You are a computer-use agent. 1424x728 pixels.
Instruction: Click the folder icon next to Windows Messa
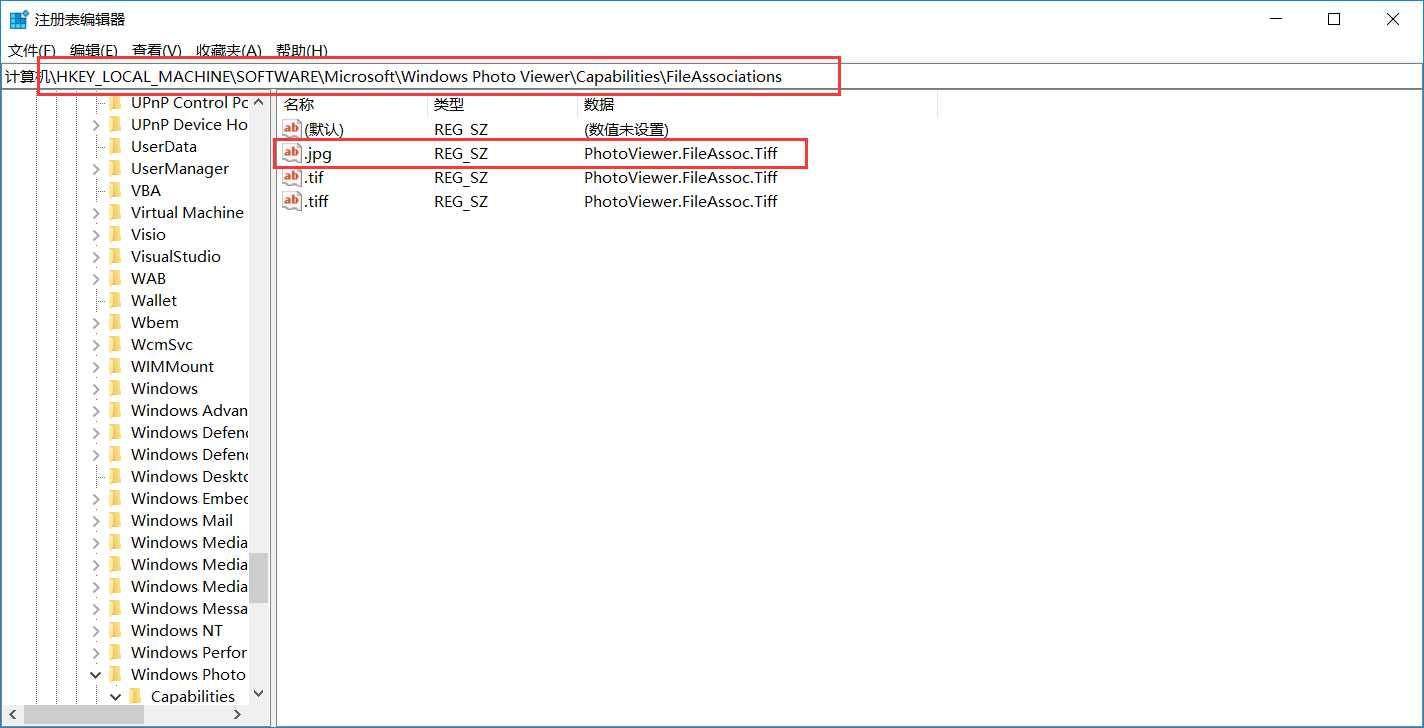(115, 608)
